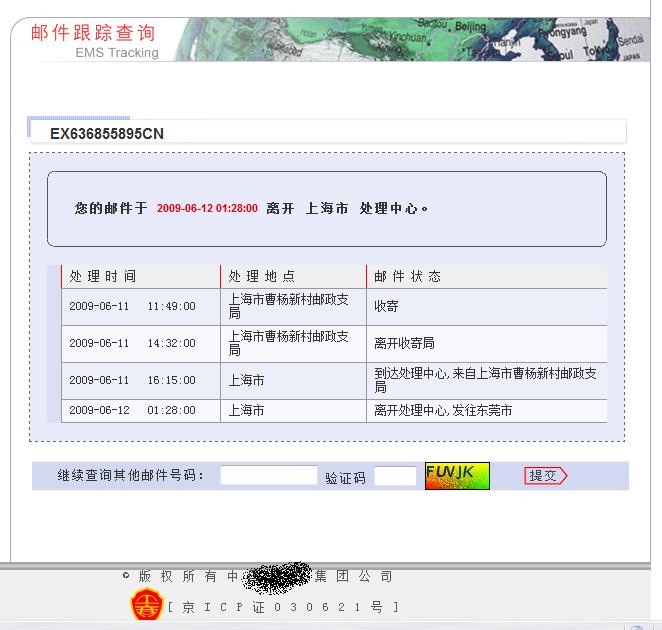This screenshot has width=662, height=630.
Task: Click the 提交 submit button
Action: (x=545, y=476)
